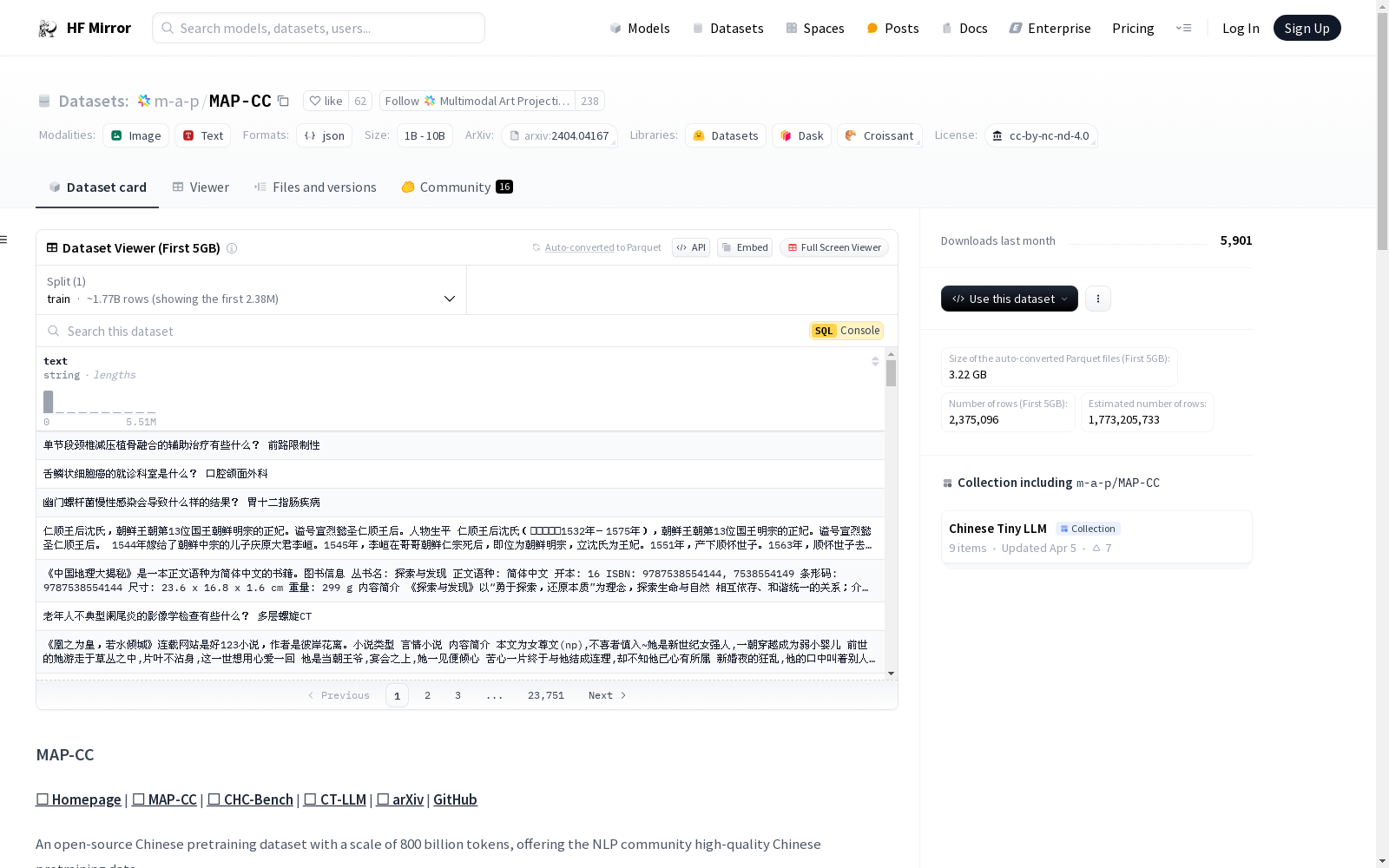Expand Use this dataset dropdown

(1010, 299)
